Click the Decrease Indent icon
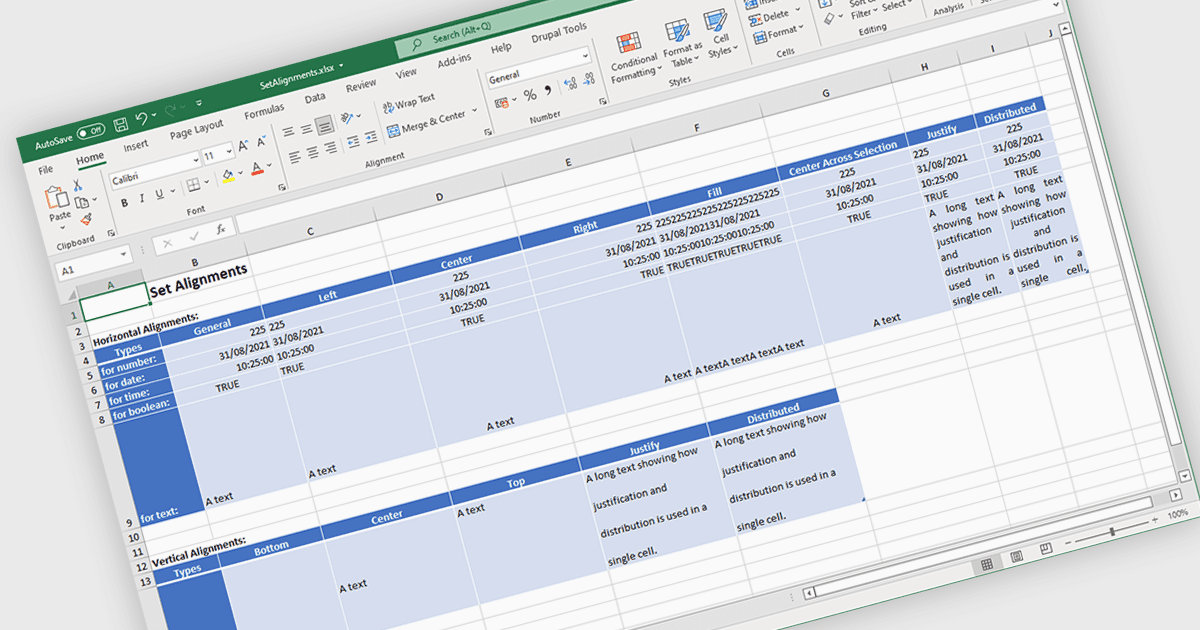The image size is (1200, 630). (x=355, y=142)
